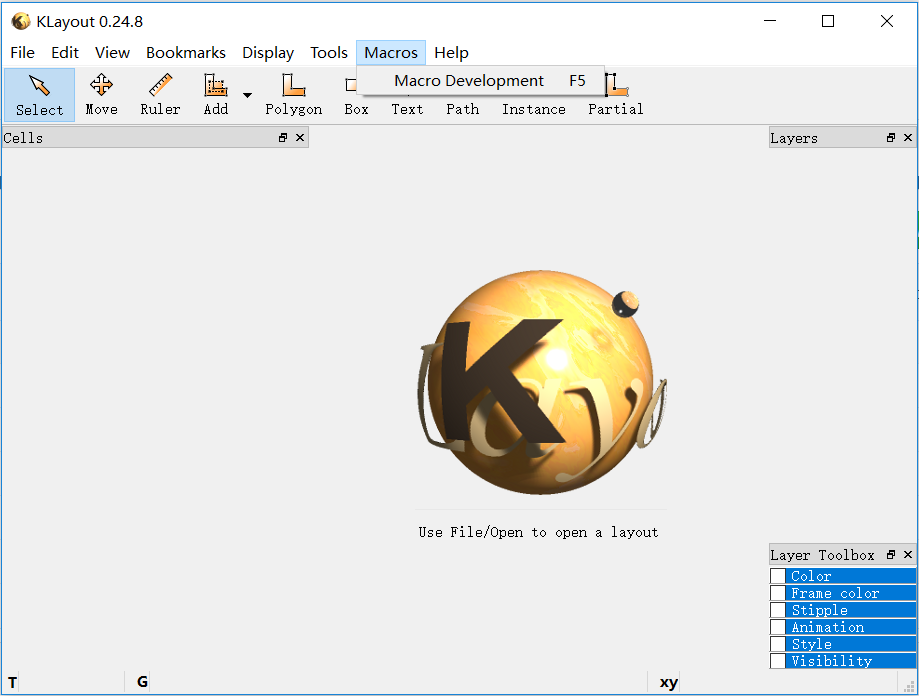The width and height of the screenshot is (919, 696).
Task: Activate the Select tool
Action: (x=38, y=94)
